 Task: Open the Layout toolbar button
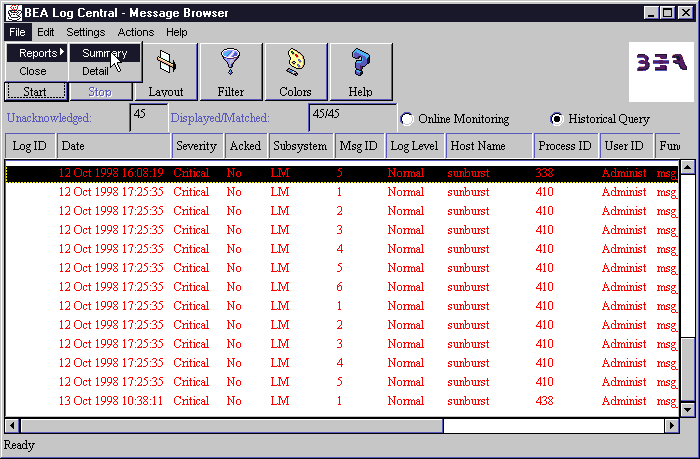click(x=166, y=72)
